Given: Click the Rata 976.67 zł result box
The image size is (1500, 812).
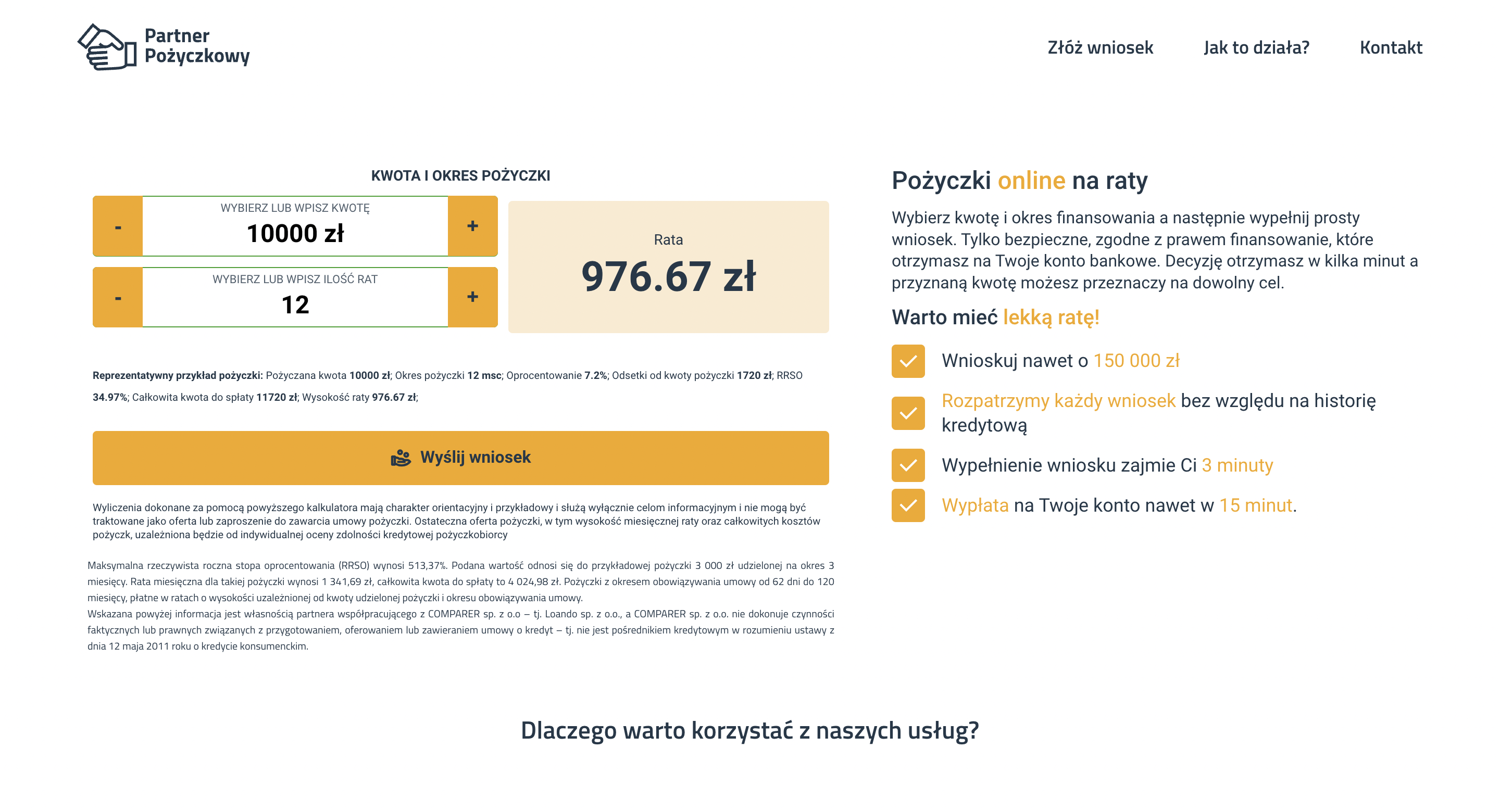Looking at the screenshot, I should [668, 267].
